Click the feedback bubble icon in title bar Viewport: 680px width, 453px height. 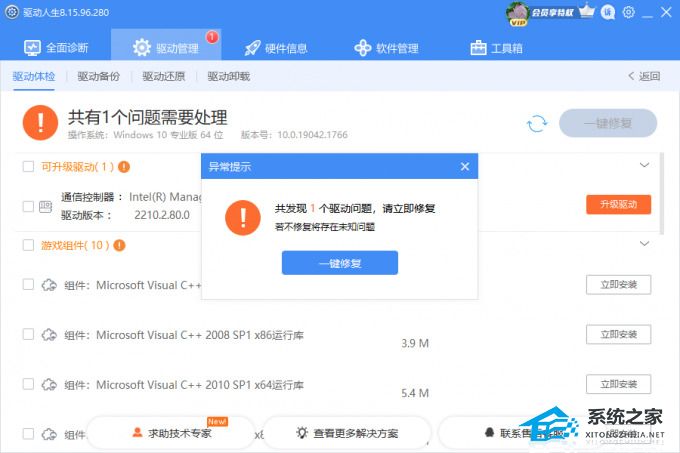(608, 13)
